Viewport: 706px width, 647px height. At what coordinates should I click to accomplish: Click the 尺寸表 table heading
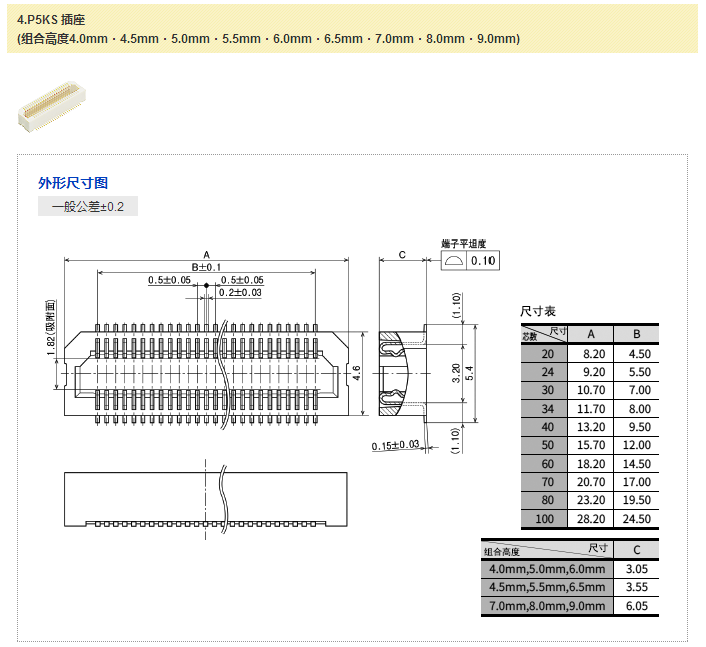point(538,312)
